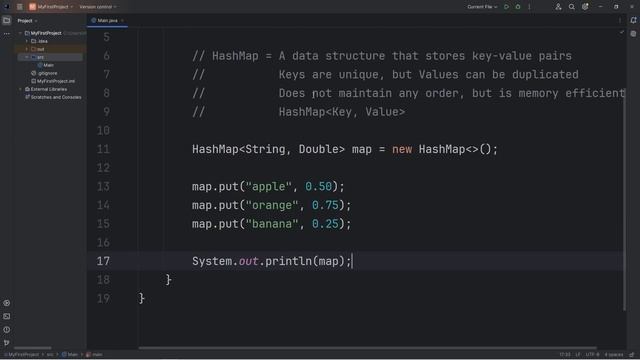Expand External Libraries node arrow
Image resolution: width=640 pixels, height=360 pixels.
pyautogui.click(x=20, y=89)
